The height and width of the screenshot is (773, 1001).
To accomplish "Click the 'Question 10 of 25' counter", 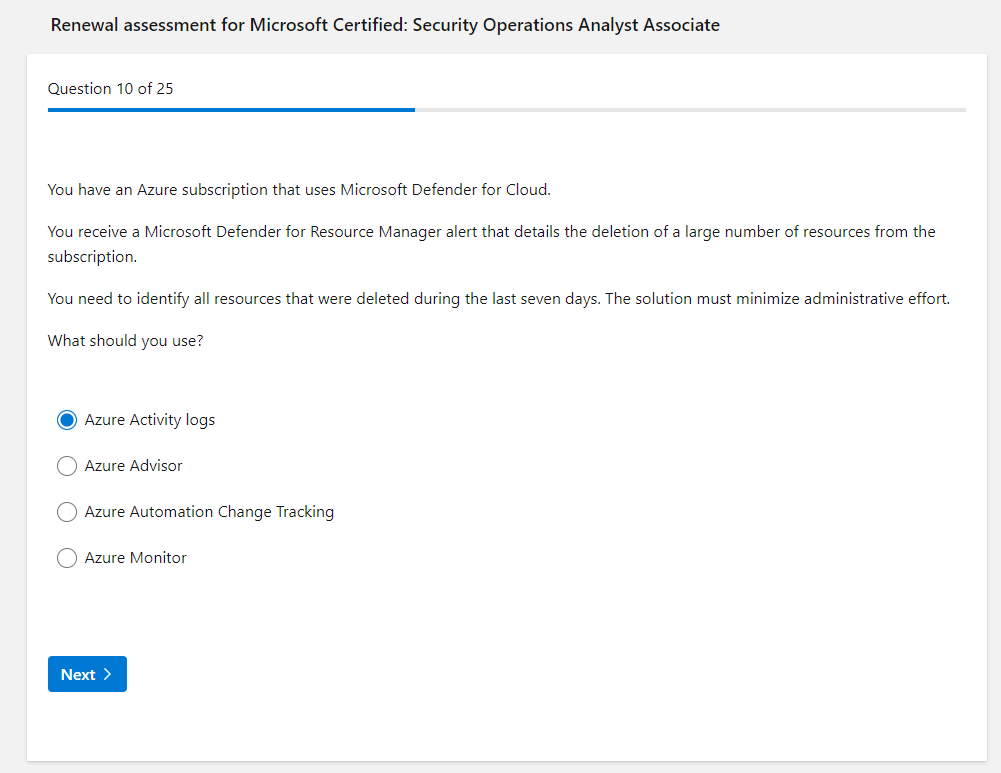I will [x=110, y=89].
